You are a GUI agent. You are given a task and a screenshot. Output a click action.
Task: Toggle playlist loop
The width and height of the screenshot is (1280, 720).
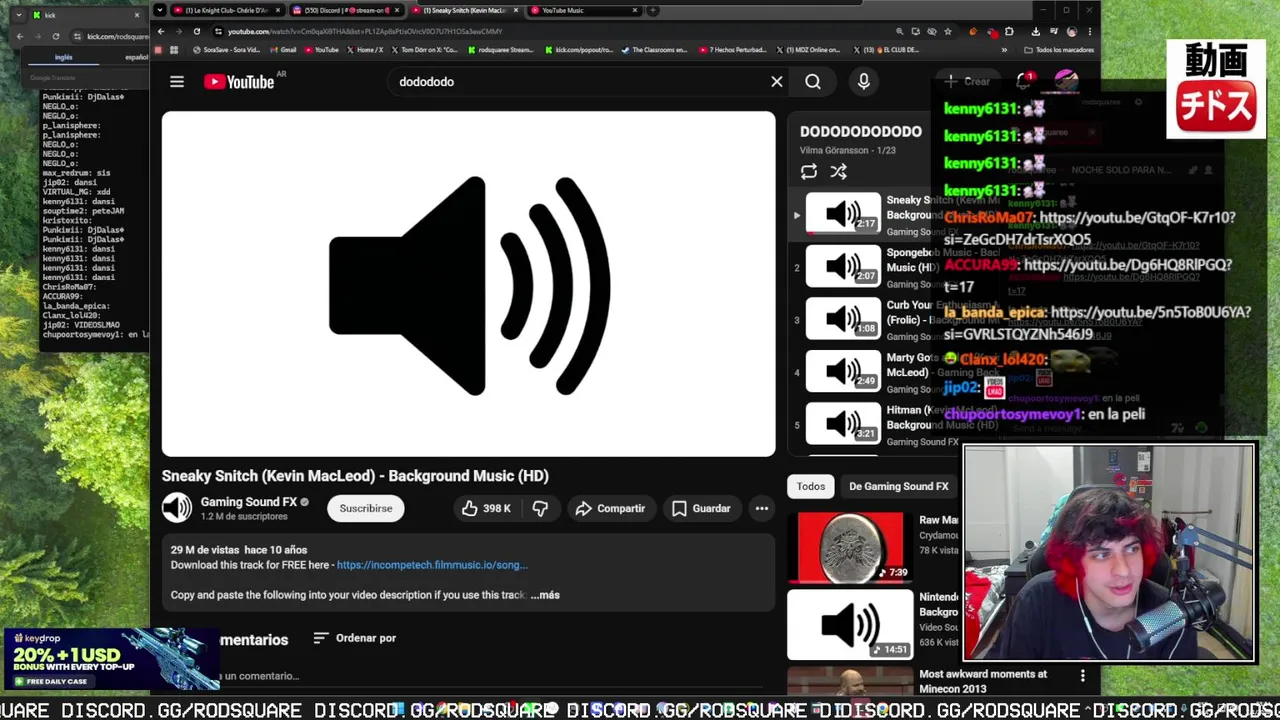(809, 172)
